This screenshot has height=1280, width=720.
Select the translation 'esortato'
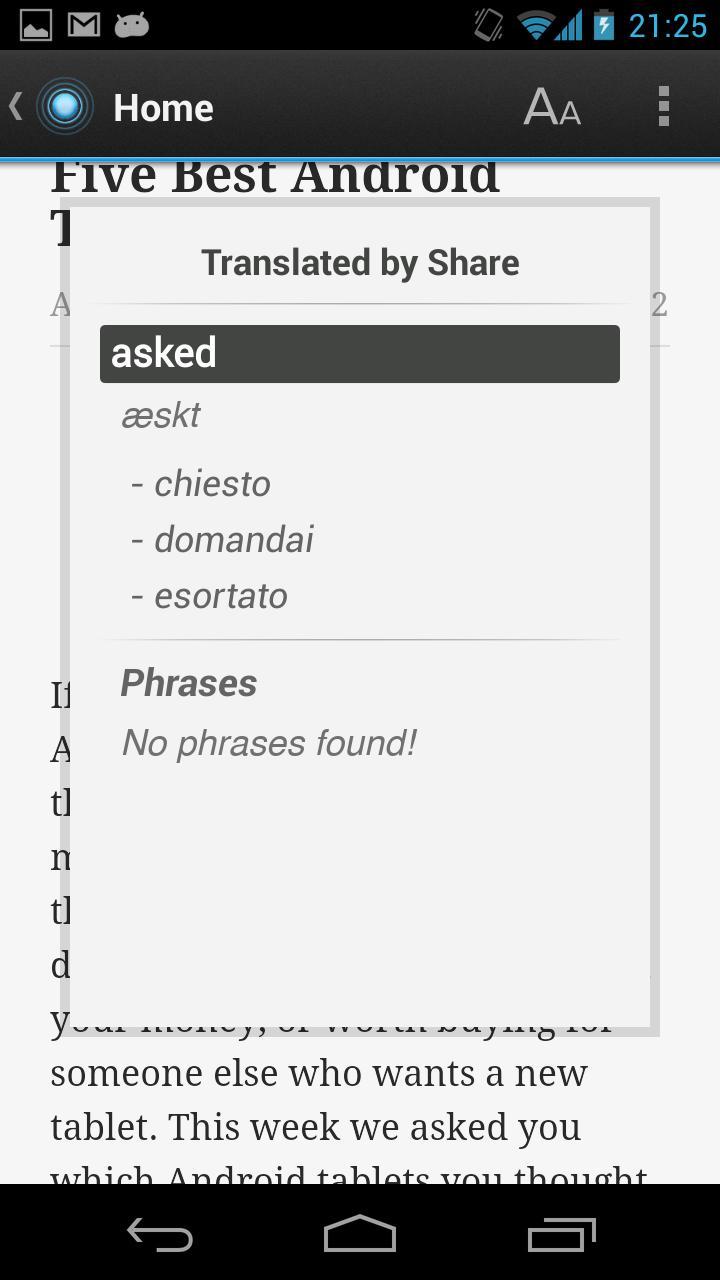tap(221, 596)
